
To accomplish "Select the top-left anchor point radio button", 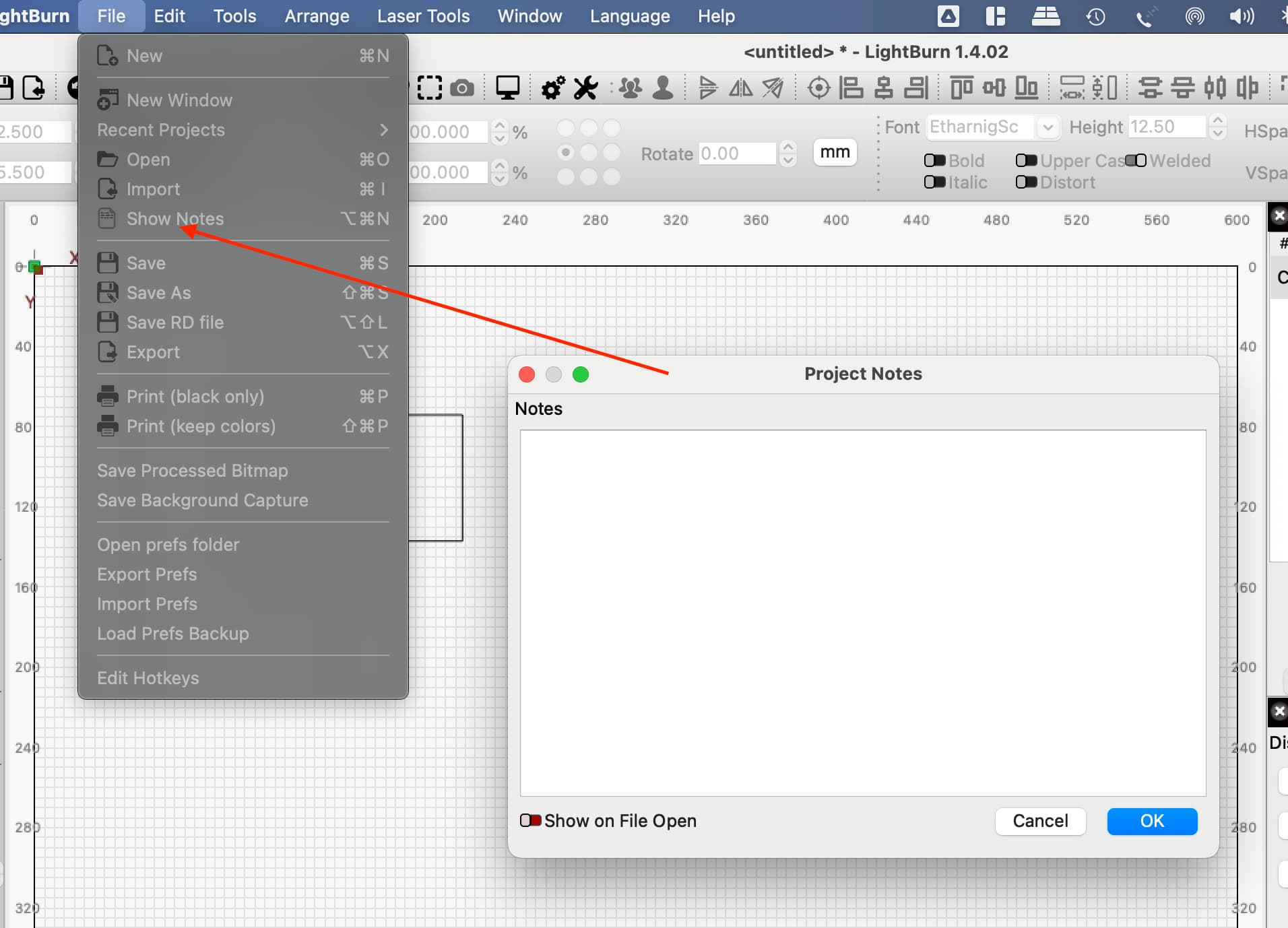I will coord(566,128).
